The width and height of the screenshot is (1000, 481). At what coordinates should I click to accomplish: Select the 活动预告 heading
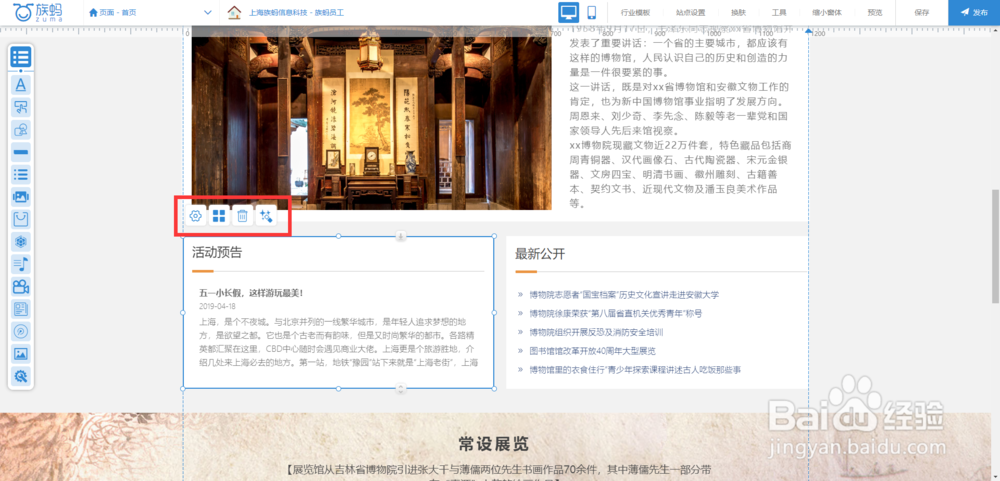click(x=217, y=253)
